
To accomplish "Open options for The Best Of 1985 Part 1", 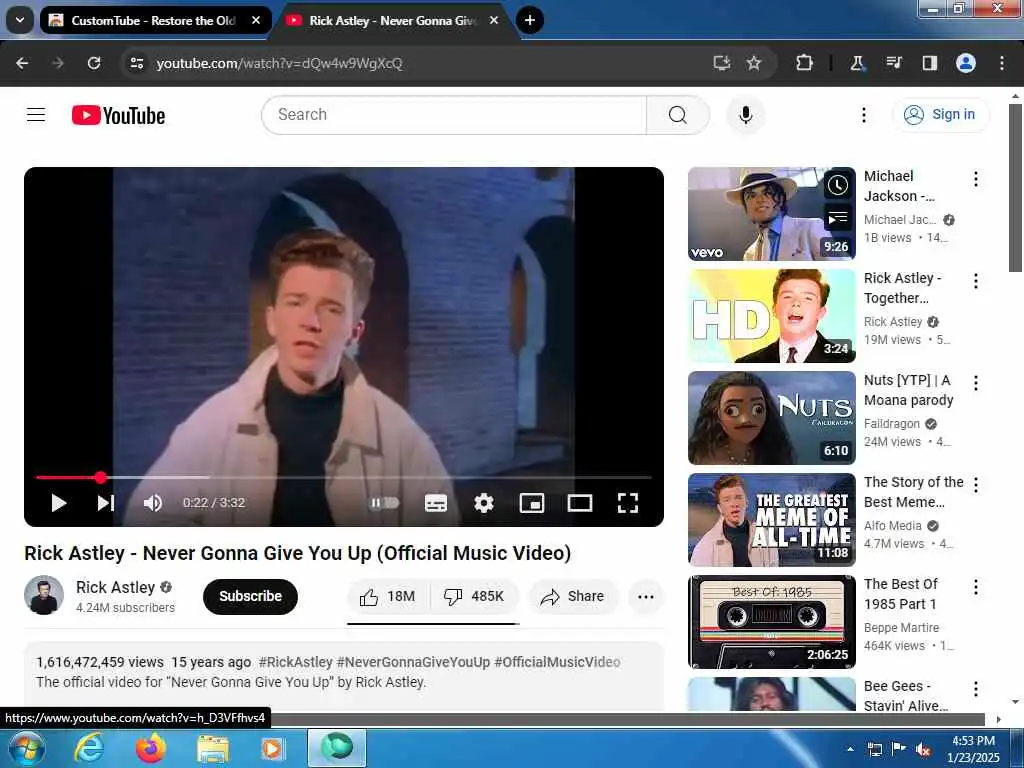I will 976,586.
